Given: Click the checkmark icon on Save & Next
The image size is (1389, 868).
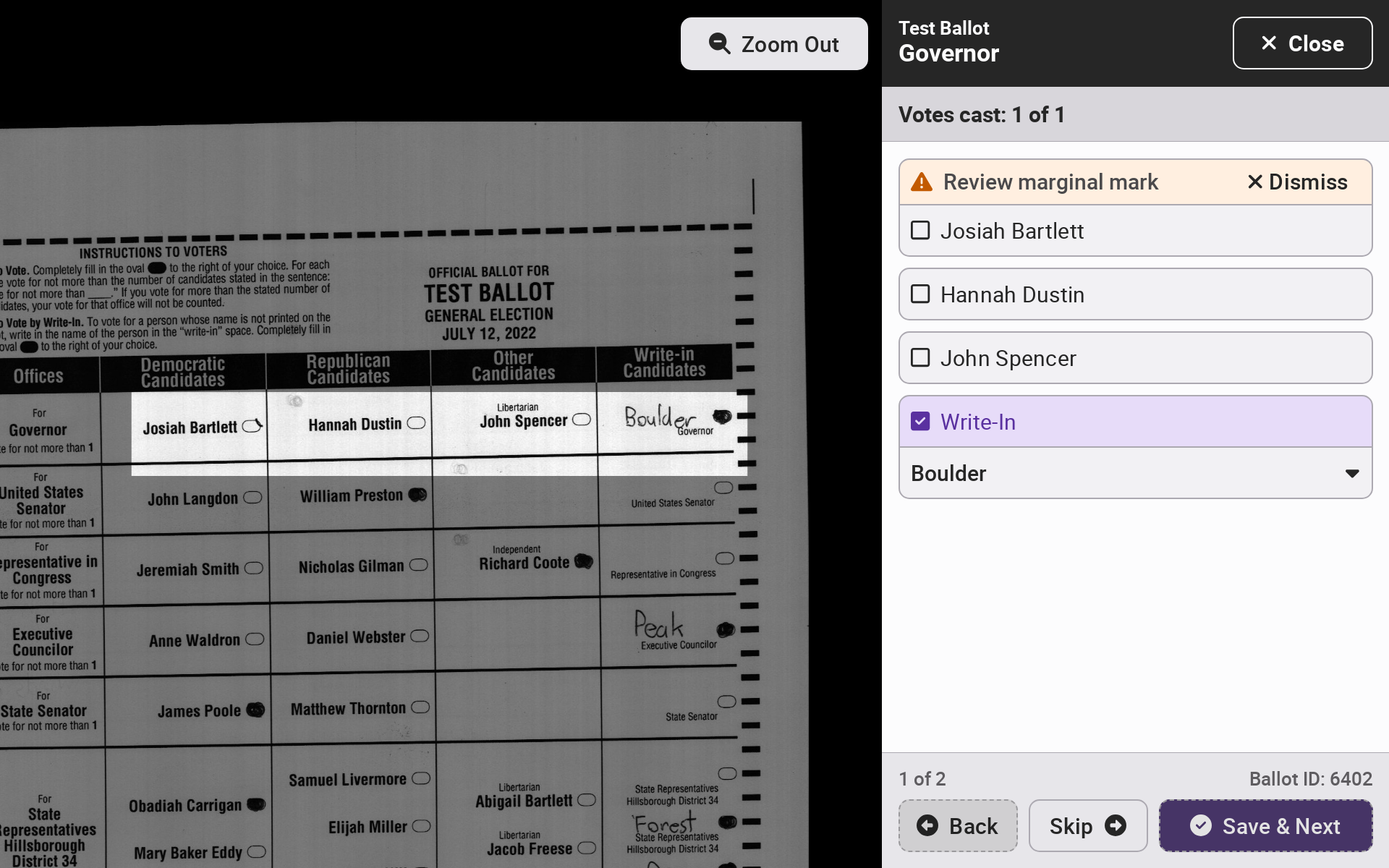Looking at the screenshot, I should (x=1201, y=825).
